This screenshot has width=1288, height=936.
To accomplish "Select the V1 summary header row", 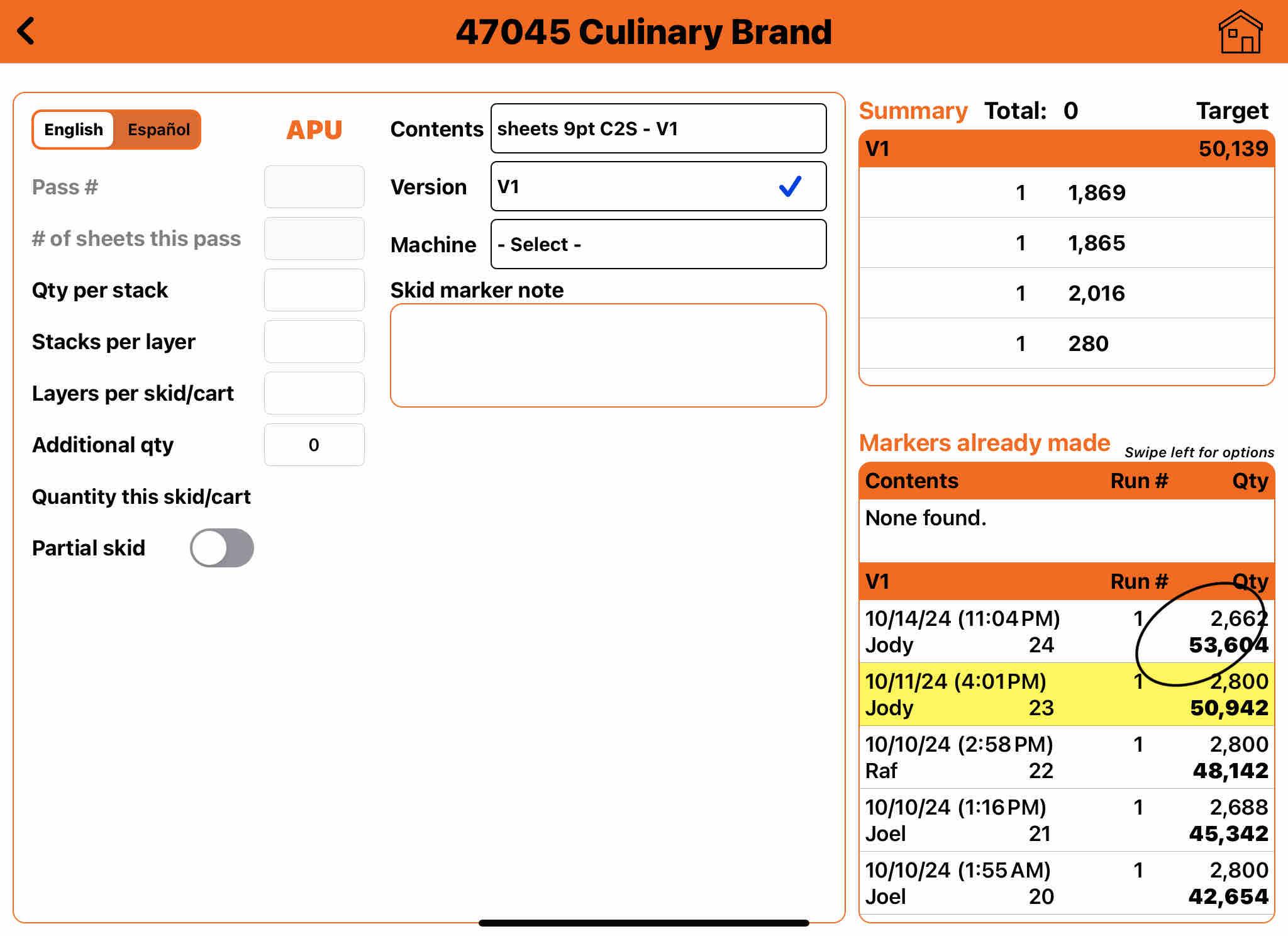I will tap(1066, 149).
